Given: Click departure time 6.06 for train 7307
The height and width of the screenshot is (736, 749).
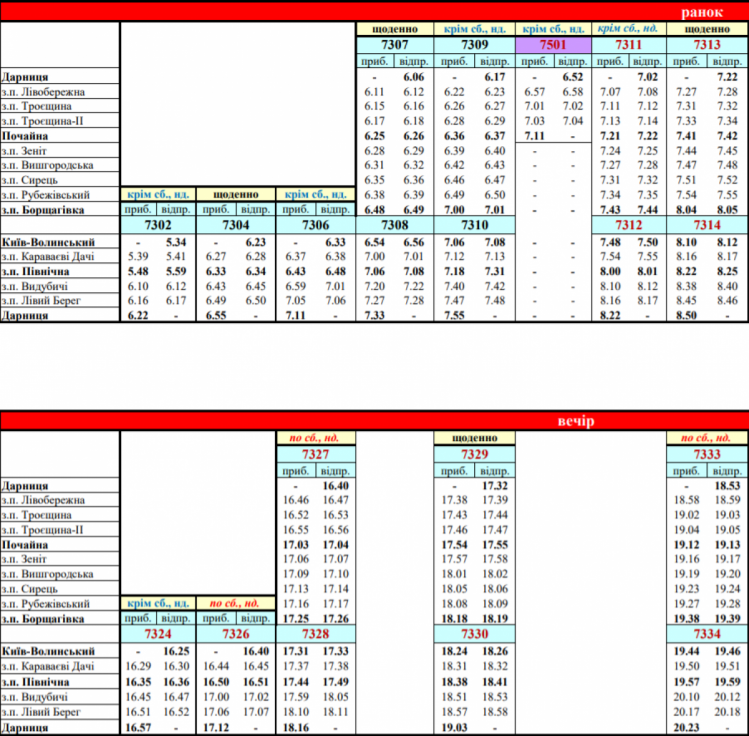Looking at the screenshot, I should point(414,77).
